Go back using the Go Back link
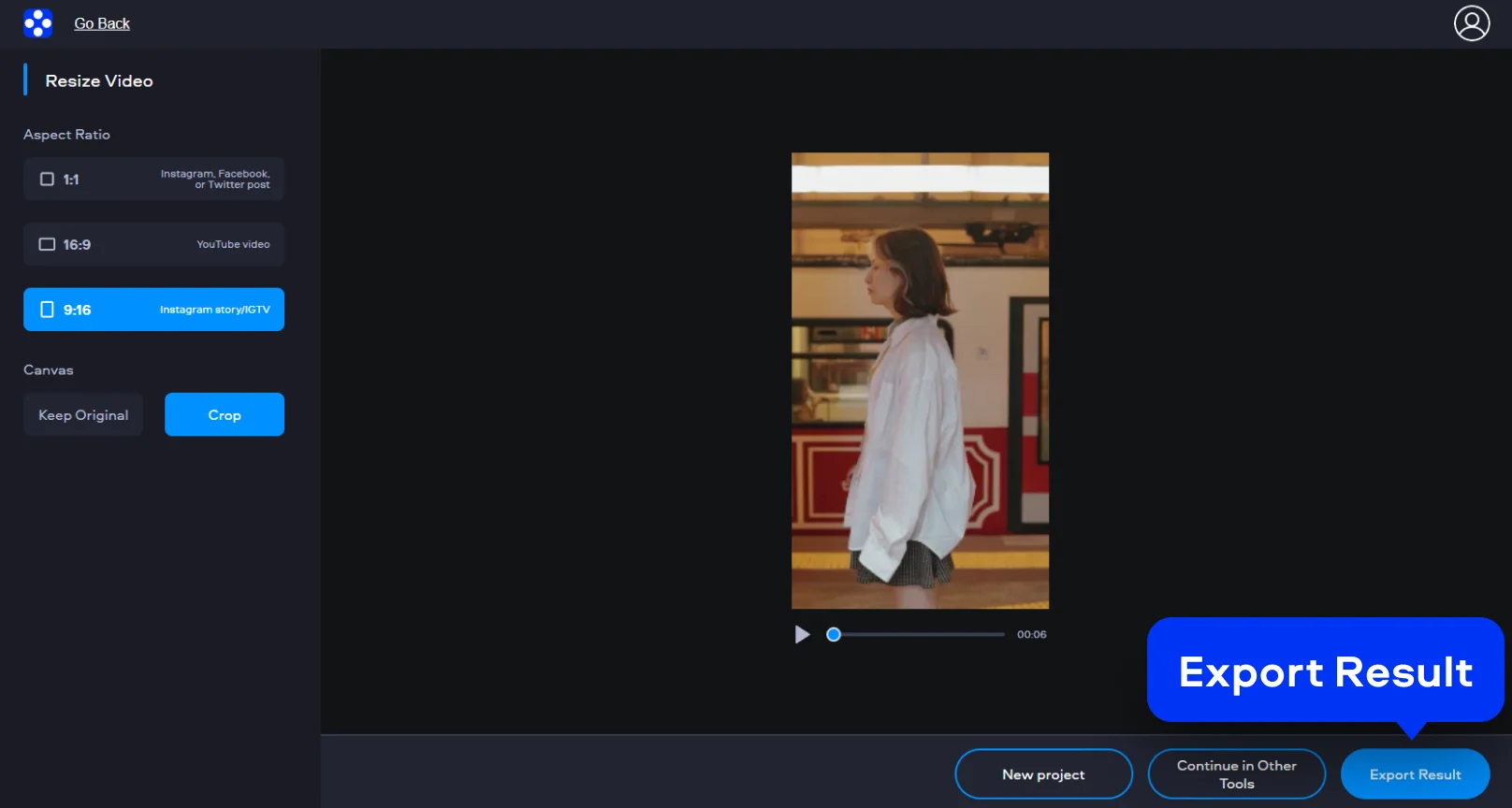The width and height of the screenshot is (1512, 808). pos(102,23)
